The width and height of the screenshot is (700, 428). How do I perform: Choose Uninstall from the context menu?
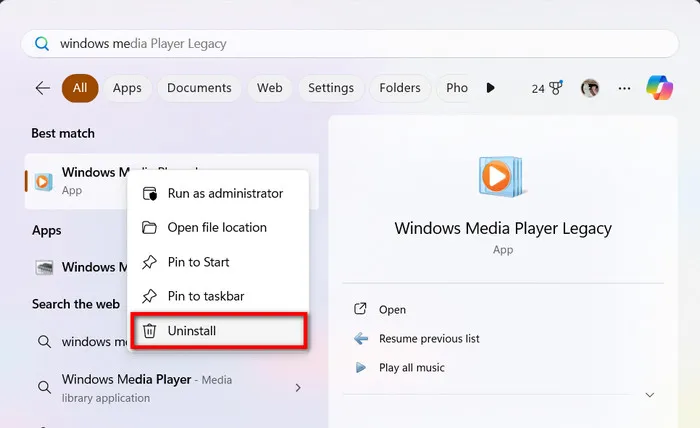pos(219,331)
